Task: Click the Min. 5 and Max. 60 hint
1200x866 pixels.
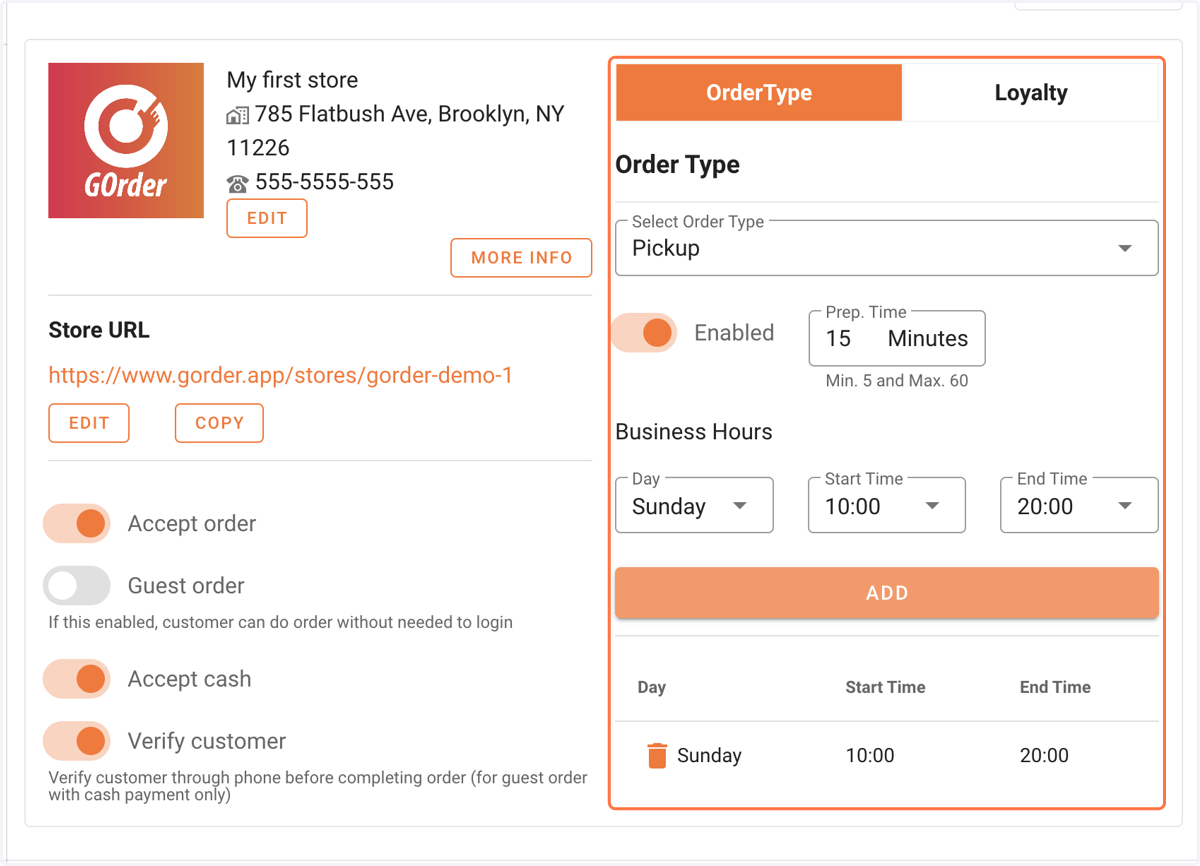Action: click(x=897, y=381)
